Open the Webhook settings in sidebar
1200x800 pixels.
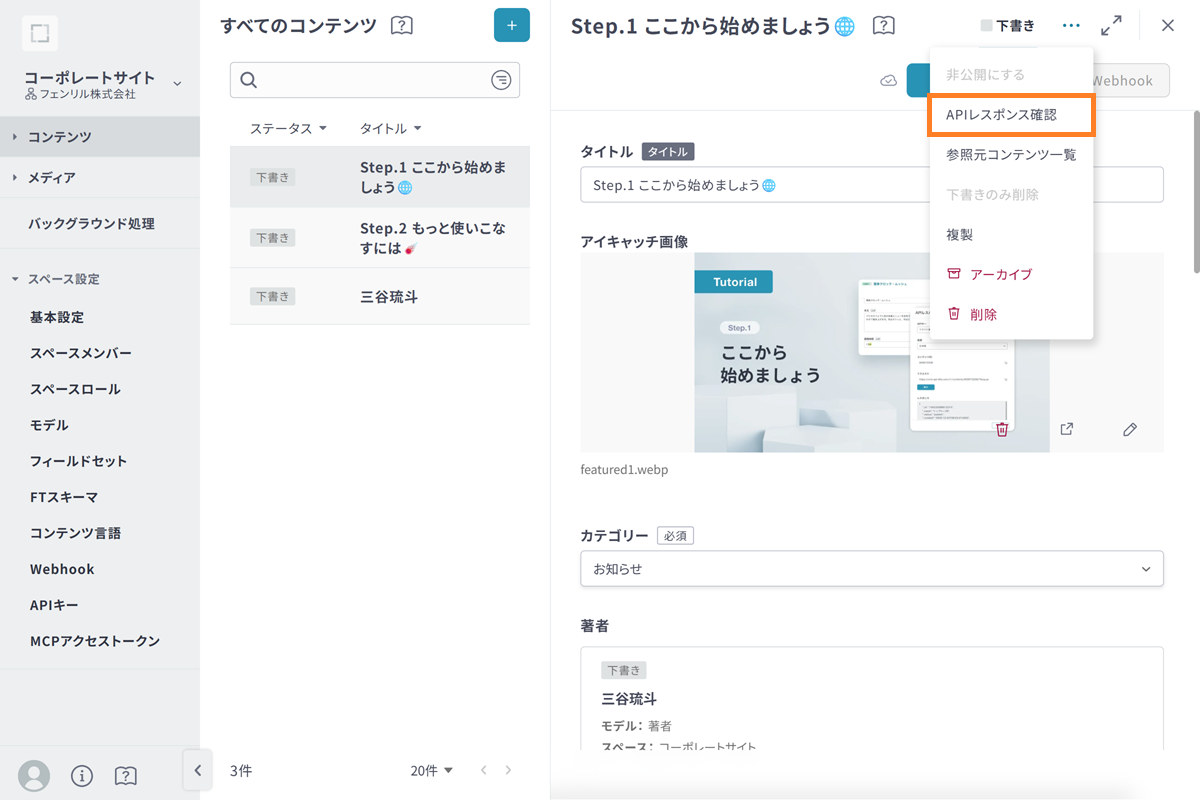click(62, 569)
